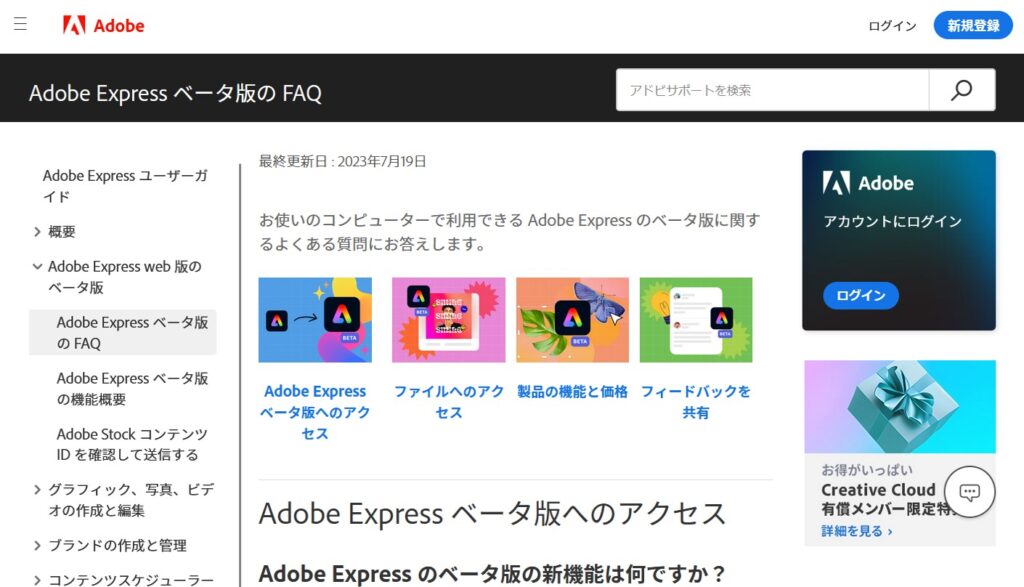The height and width of the screenshot is (587, 1024).
Task: Open the chat support bubble icon
Action: click(970, 492)
